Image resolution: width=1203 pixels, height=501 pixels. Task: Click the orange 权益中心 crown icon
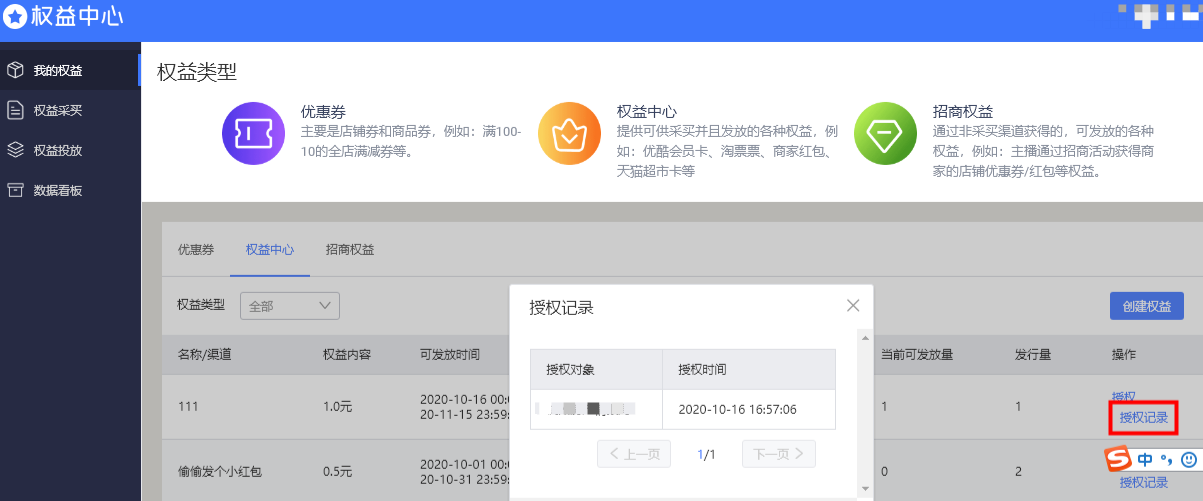(x=569, y=133)
